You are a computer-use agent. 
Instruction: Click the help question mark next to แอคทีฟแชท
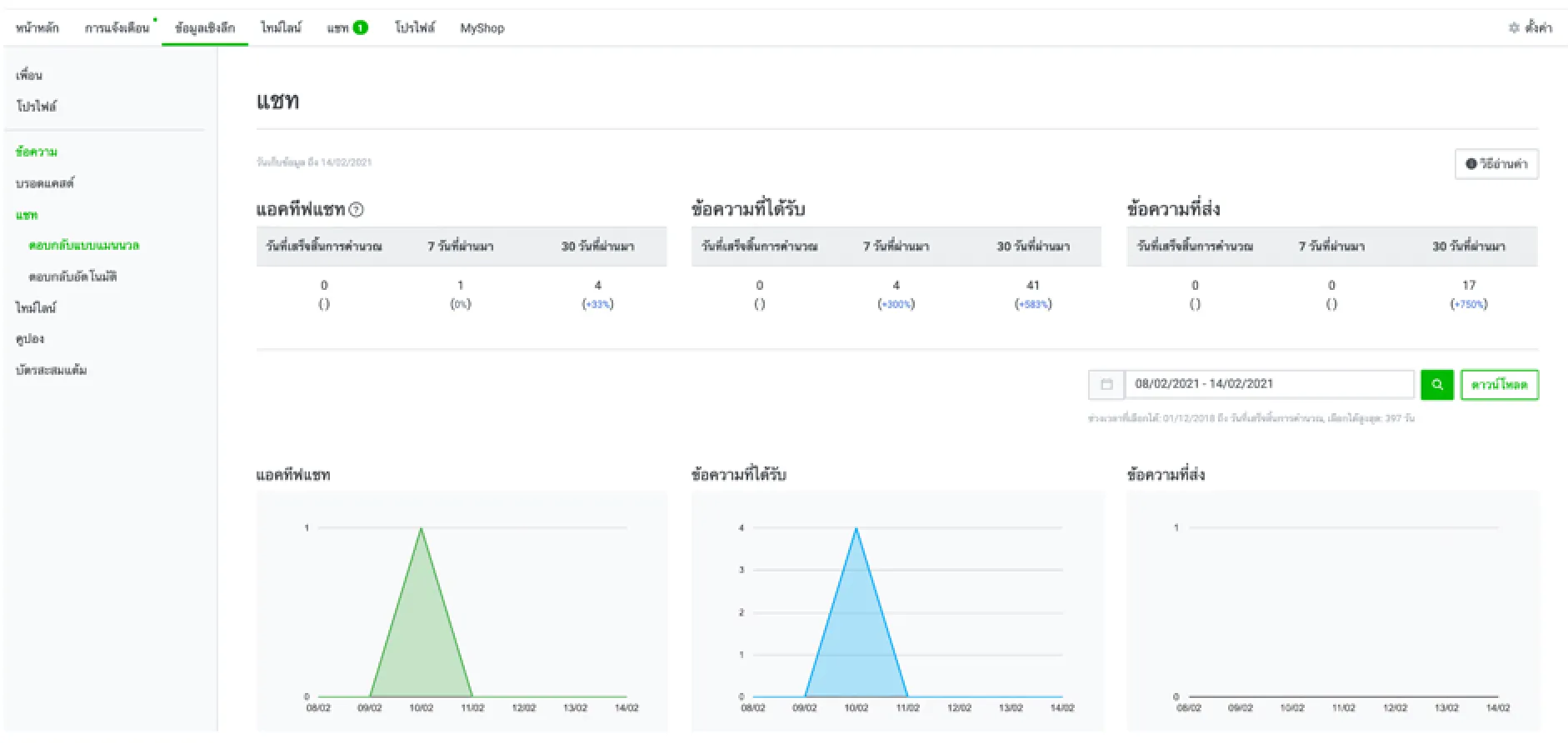[x=356, y=210]
